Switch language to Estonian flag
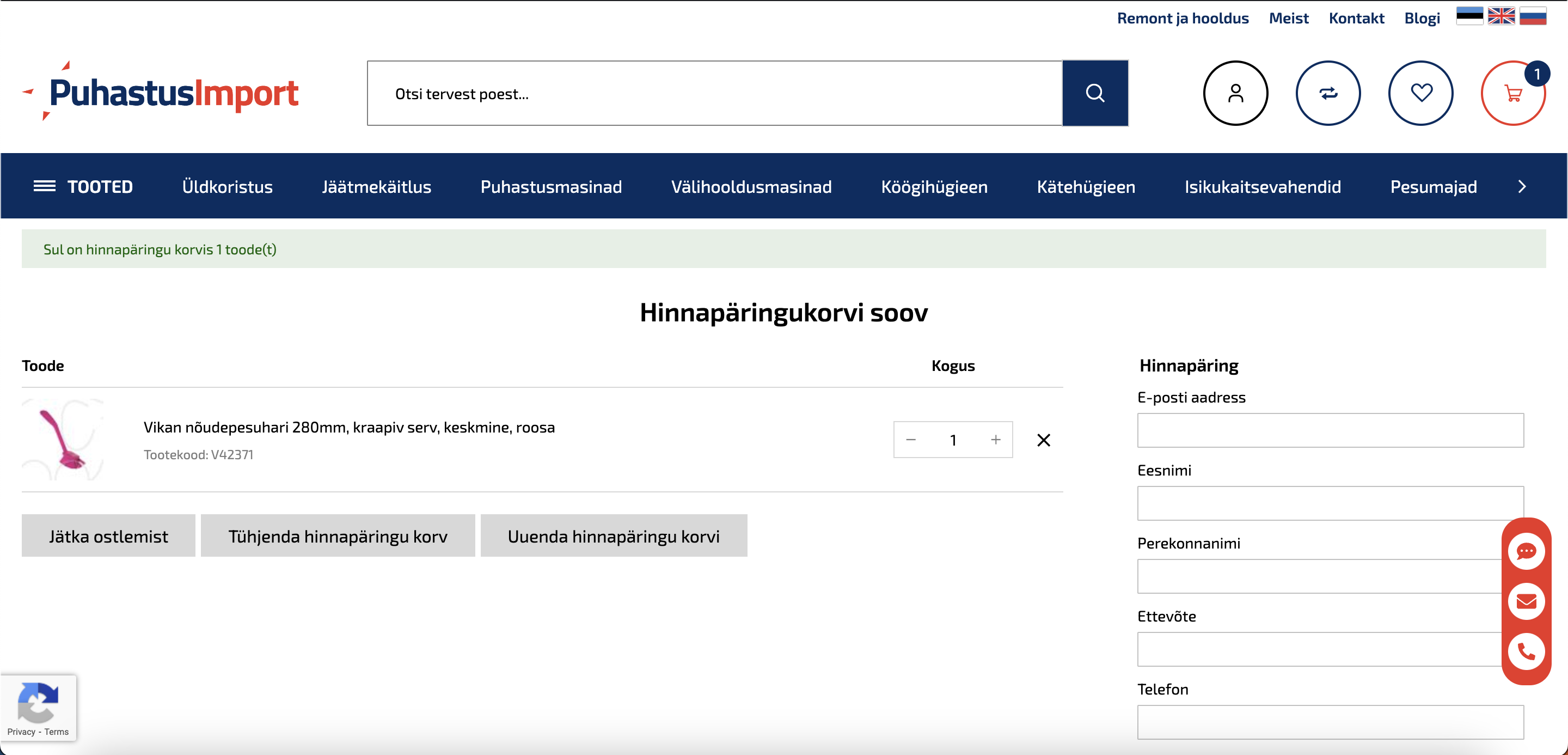This screenshot has height=755, width=1568. pyautogui.click(x=1469, y=16)
